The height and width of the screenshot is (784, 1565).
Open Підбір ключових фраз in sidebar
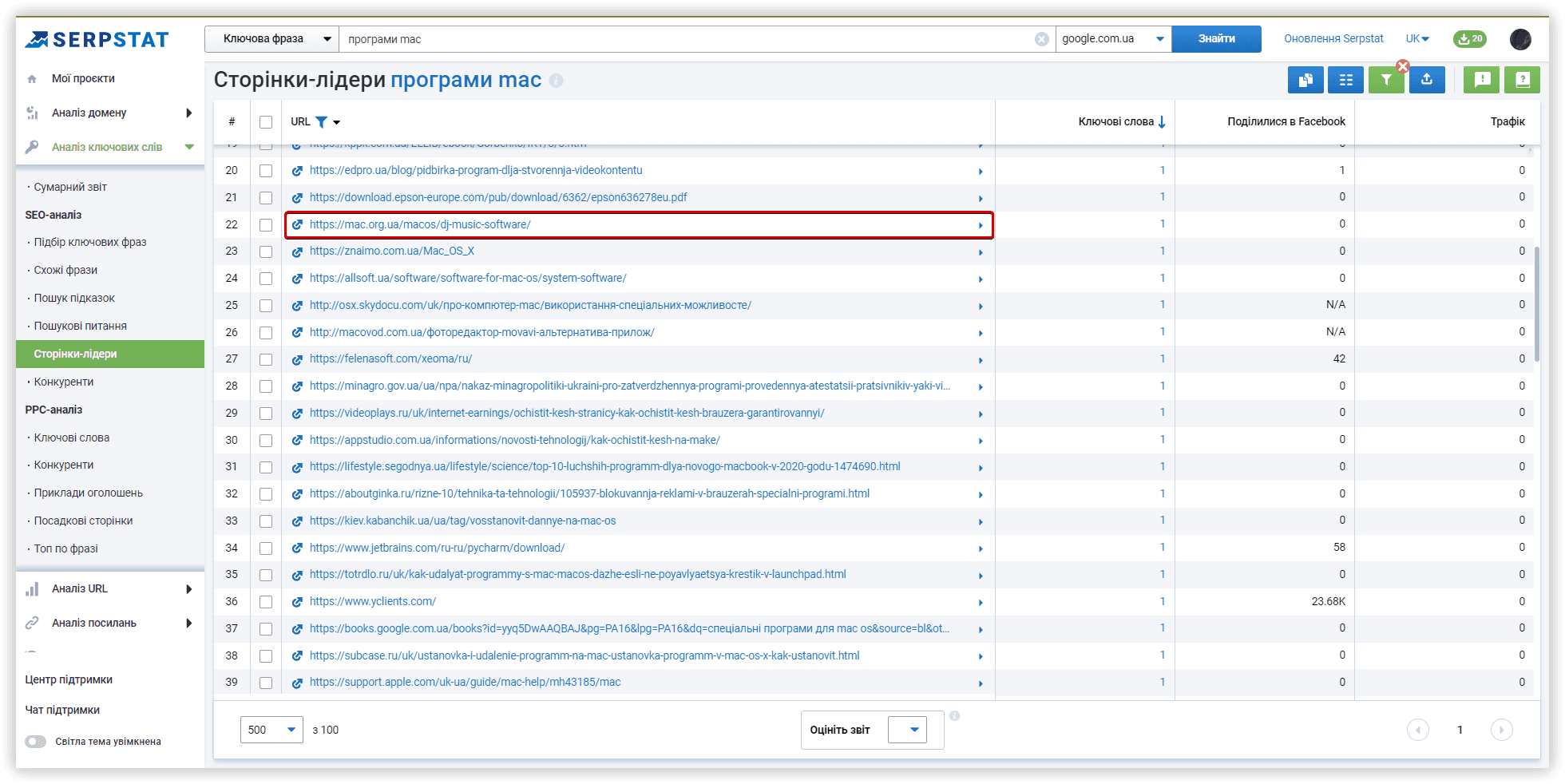[90, 242]
